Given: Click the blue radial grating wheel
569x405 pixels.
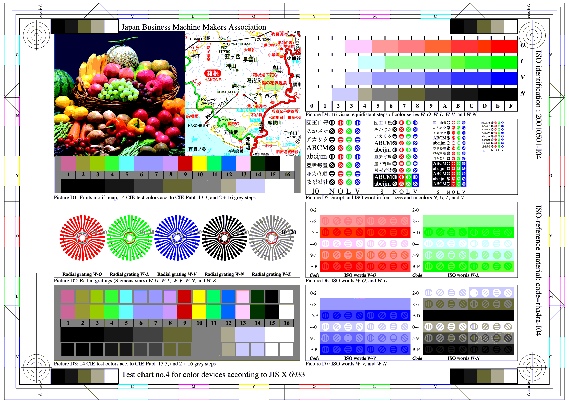Looking at the screenshot, I should coord(177,238).
